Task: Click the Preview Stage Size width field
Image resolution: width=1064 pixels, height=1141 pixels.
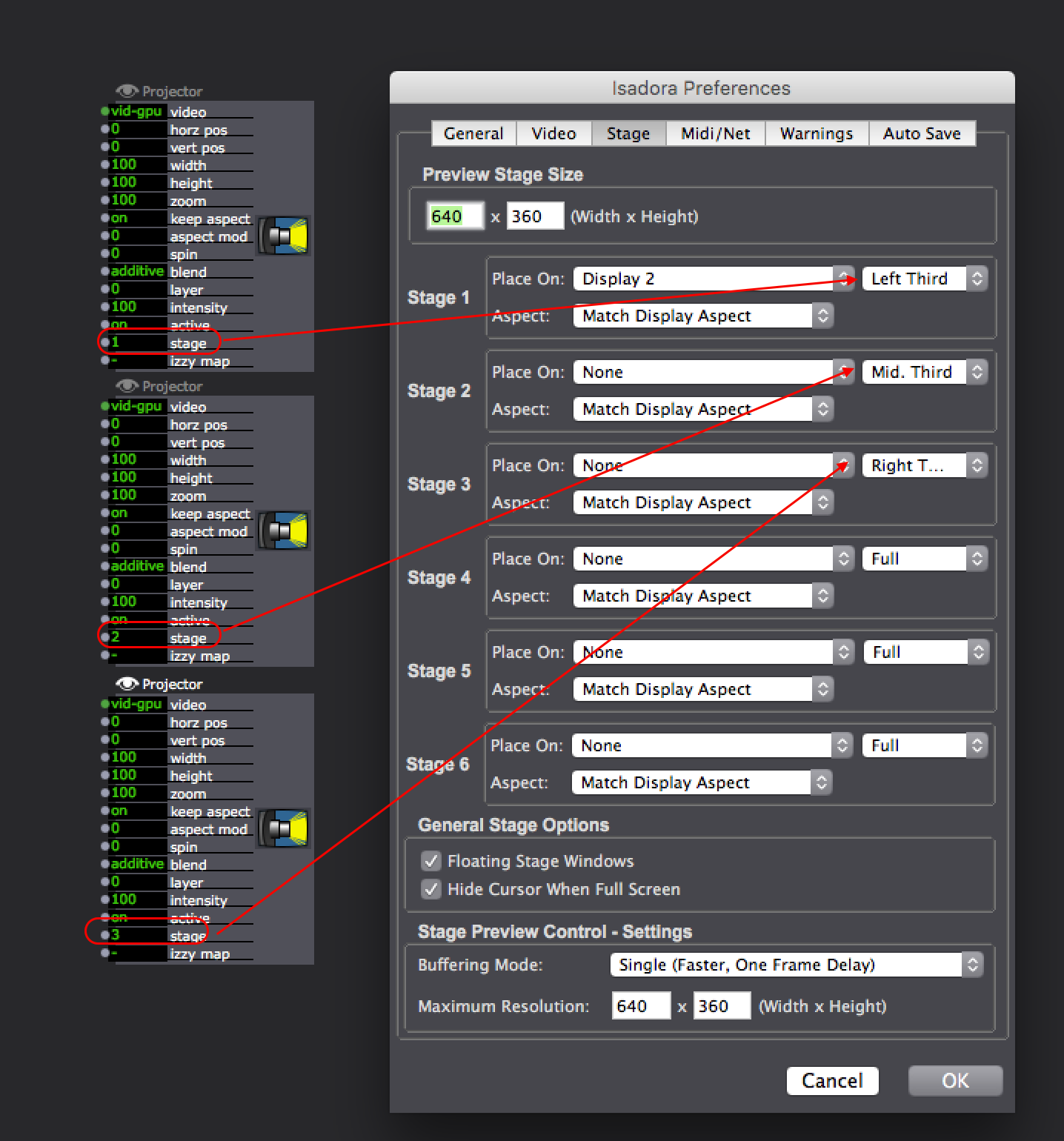Action: pos(456,216)
